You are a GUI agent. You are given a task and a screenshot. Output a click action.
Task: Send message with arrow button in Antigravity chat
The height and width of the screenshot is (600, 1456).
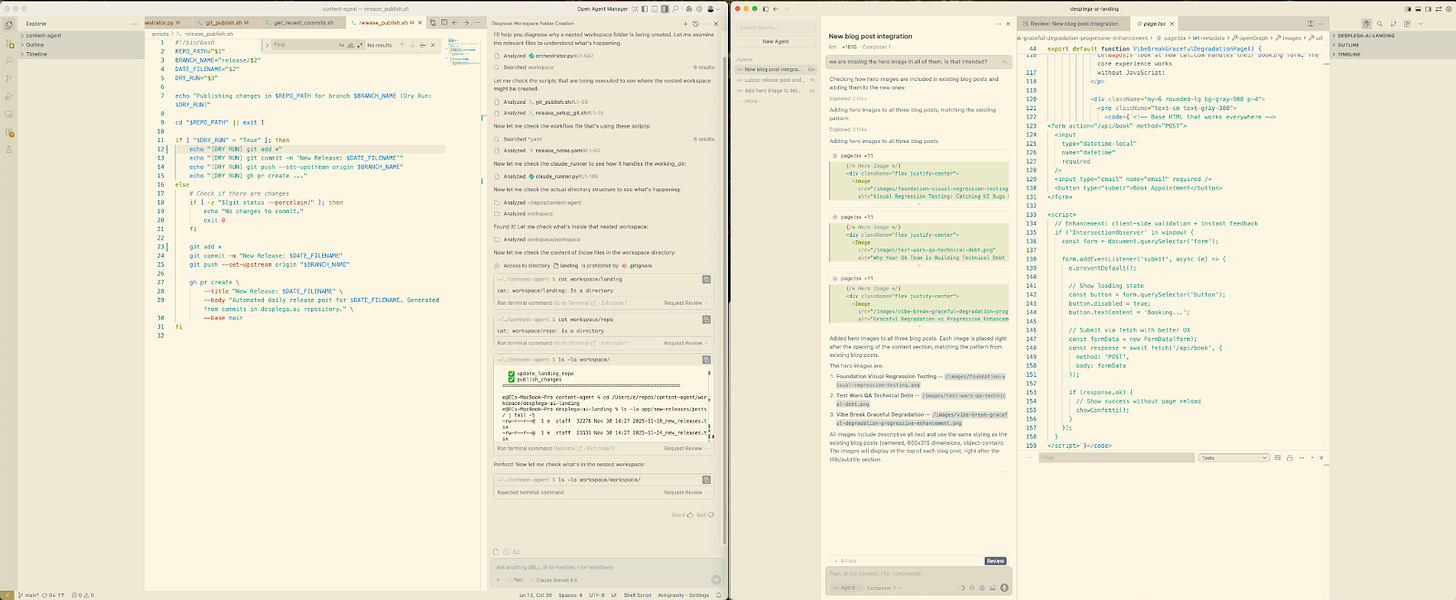point(716,580)
